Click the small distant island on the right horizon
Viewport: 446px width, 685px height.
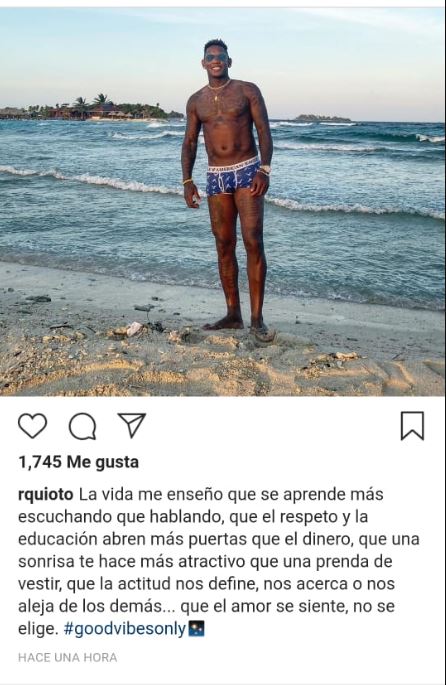point(318,118)
